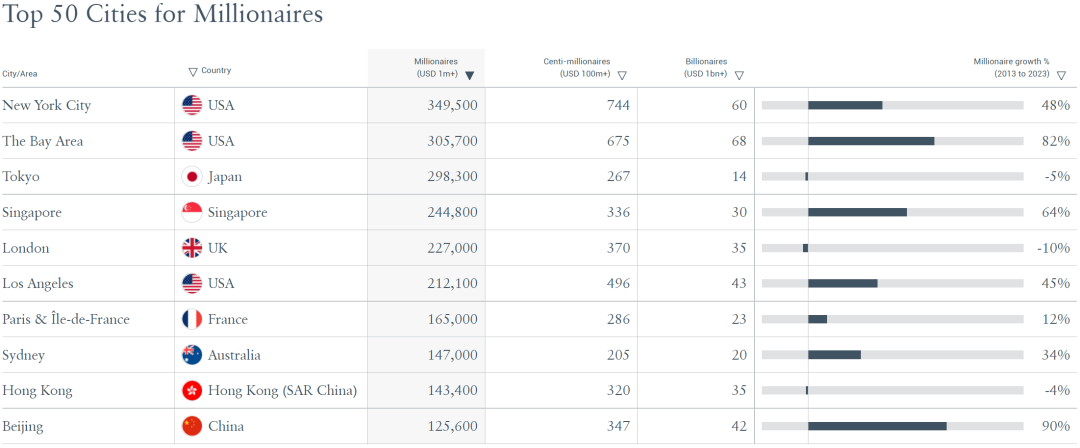
Task: Sort by Billionaires column arrow
Action: pyautogui.click(x=739, y=75)
